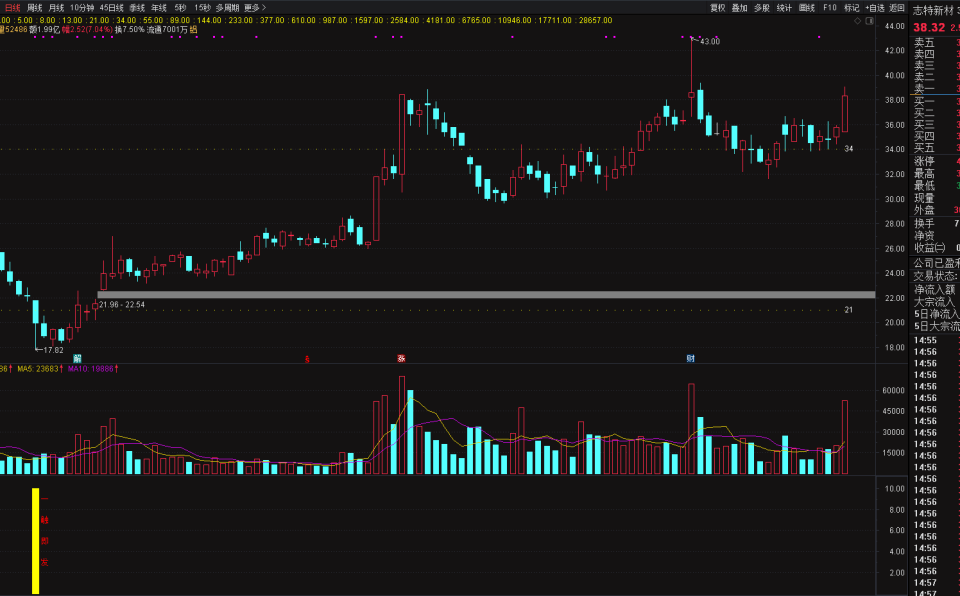Click the red & marker below the chart
The height and width of the screenshot is (596, 960).
click(307, 359)
